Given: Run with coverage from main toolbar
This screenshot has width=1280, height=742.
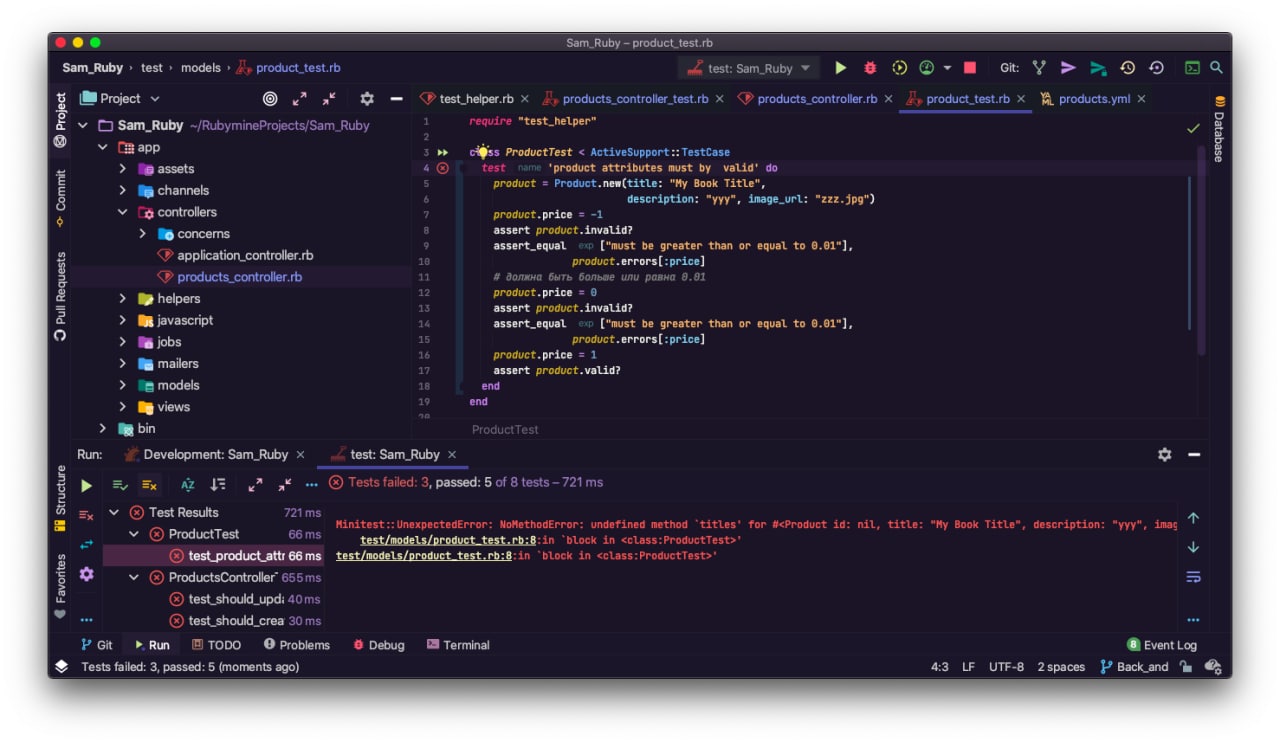Looking at the screenshot, I should pos(899,68).
